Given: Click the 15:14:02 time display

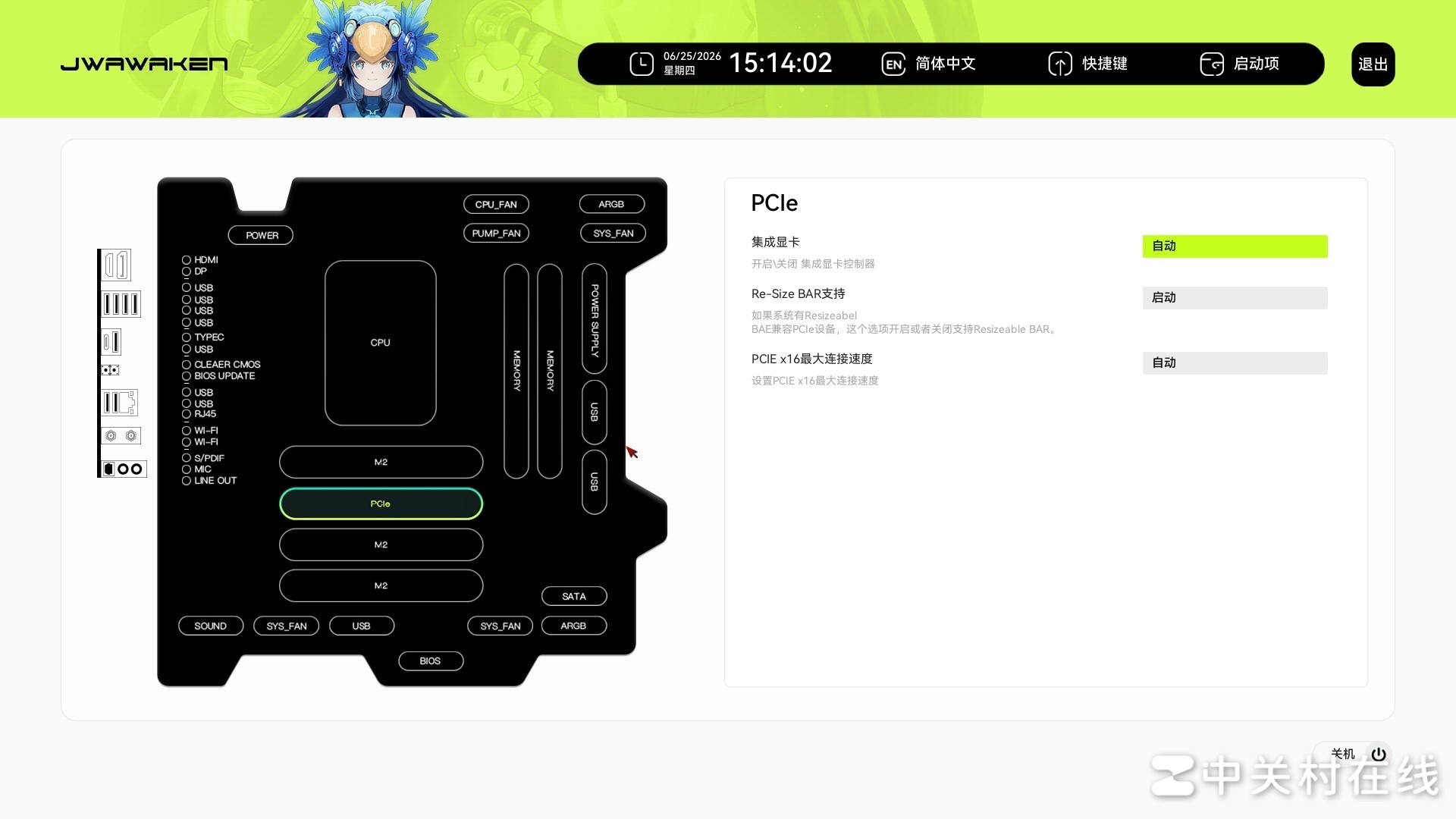Looking at the screenshot, I should (x=780, y=63).
